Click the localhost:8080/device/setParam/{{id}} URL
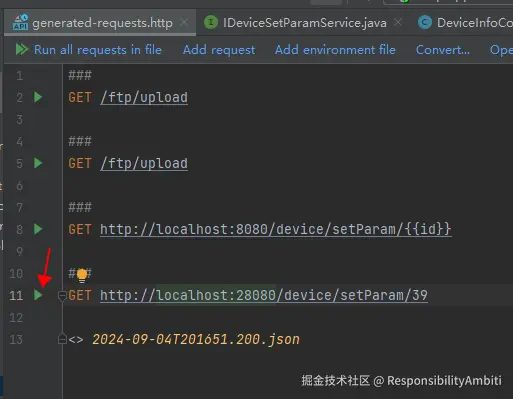 point(276,230)
